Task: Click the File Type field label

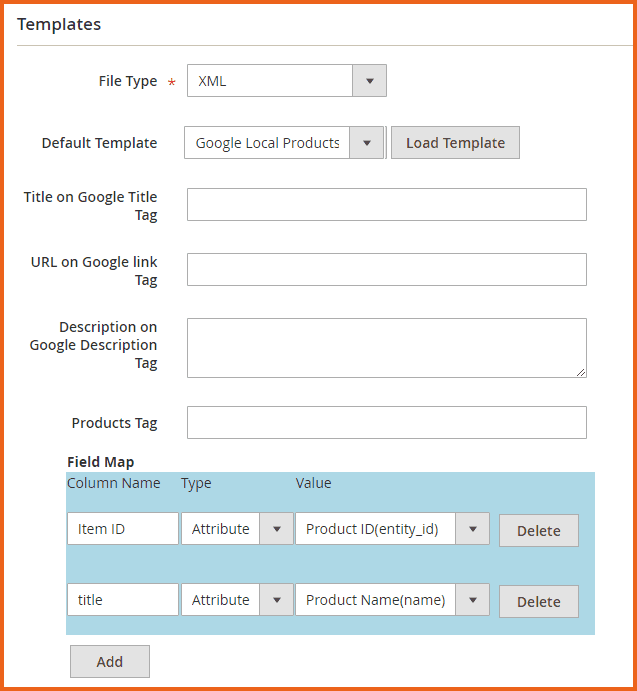Action: (x=127, y=81)
